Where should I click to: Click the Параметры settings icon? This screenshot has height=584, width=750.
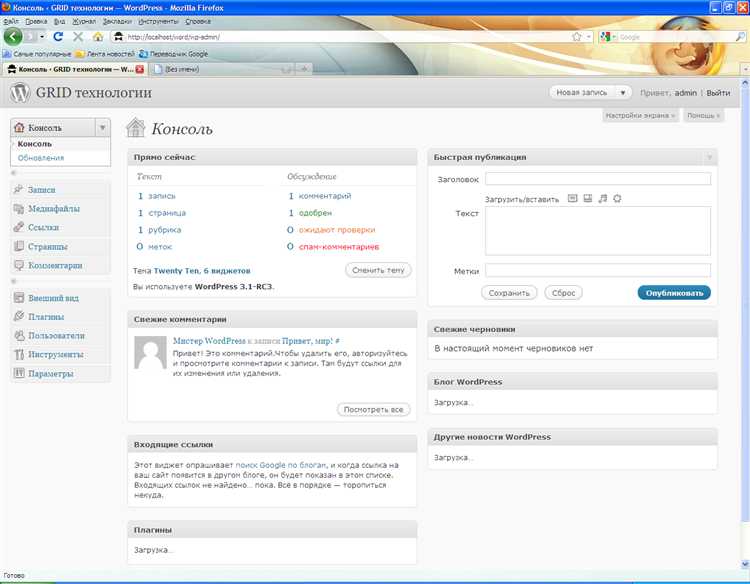click(19, 373)
